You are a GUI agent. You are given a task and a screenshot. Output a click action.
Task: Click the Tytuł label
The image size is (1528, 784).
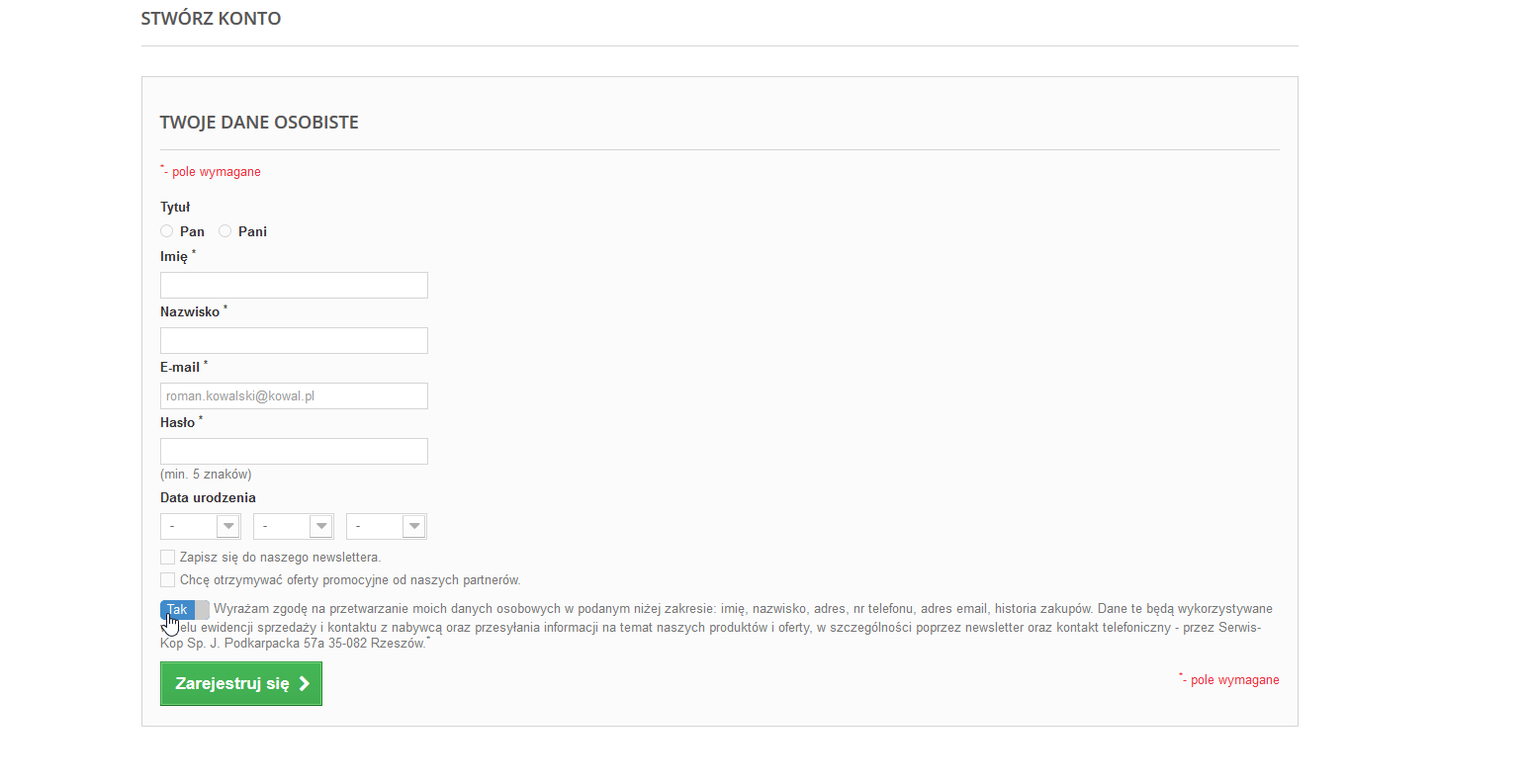175,208
